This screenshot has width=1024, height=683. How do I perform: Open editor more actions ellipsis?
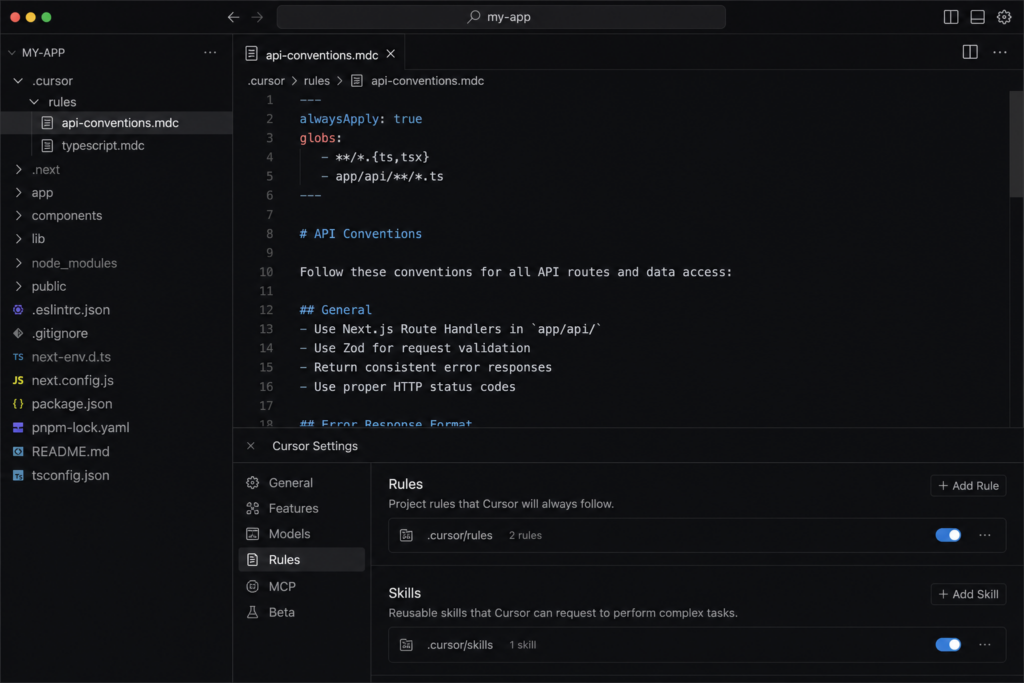999,52
